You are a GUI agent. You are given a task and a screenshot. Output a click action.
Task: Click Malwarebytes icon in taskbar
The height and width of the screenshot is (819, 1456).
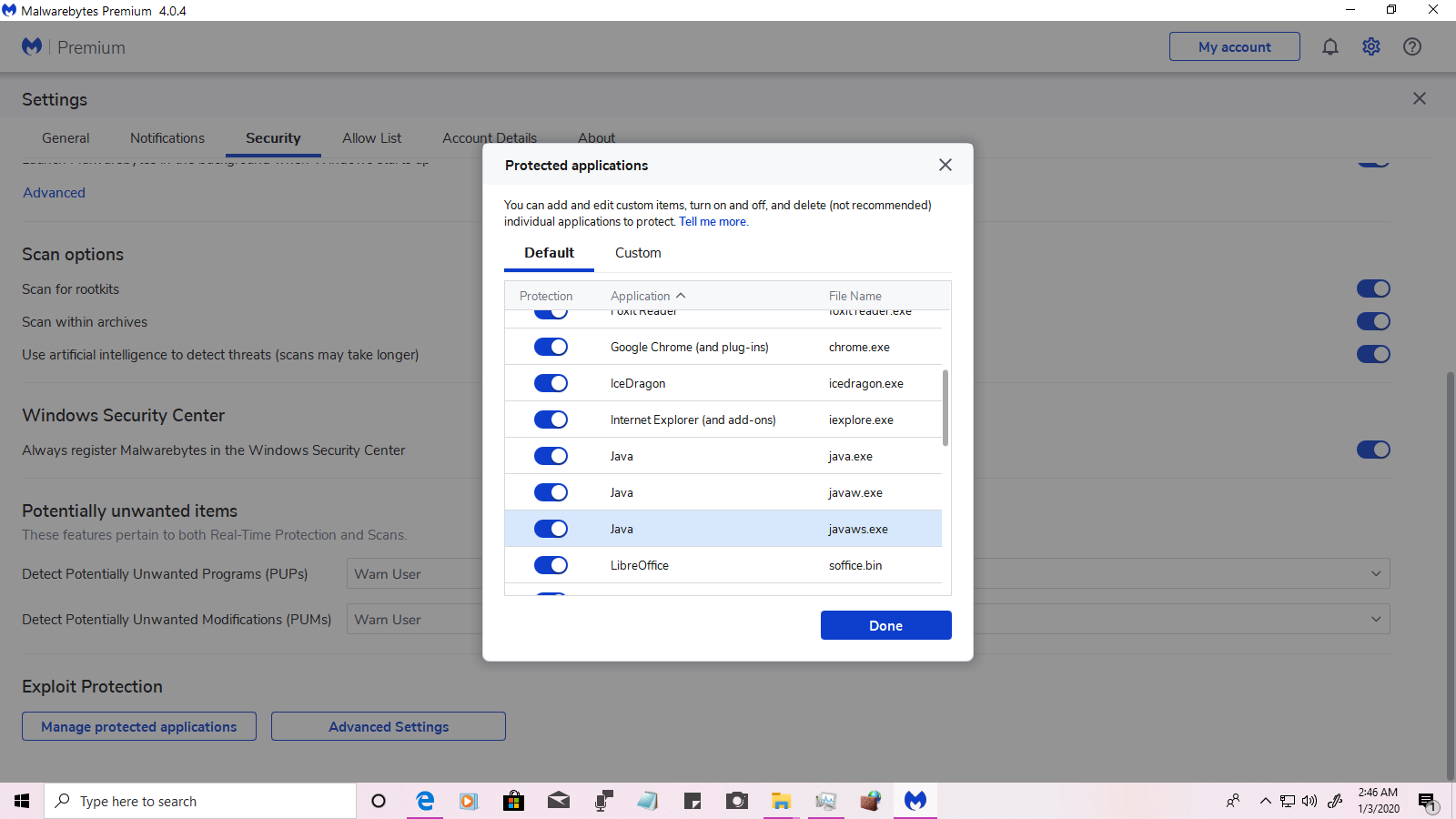[915, 801]
